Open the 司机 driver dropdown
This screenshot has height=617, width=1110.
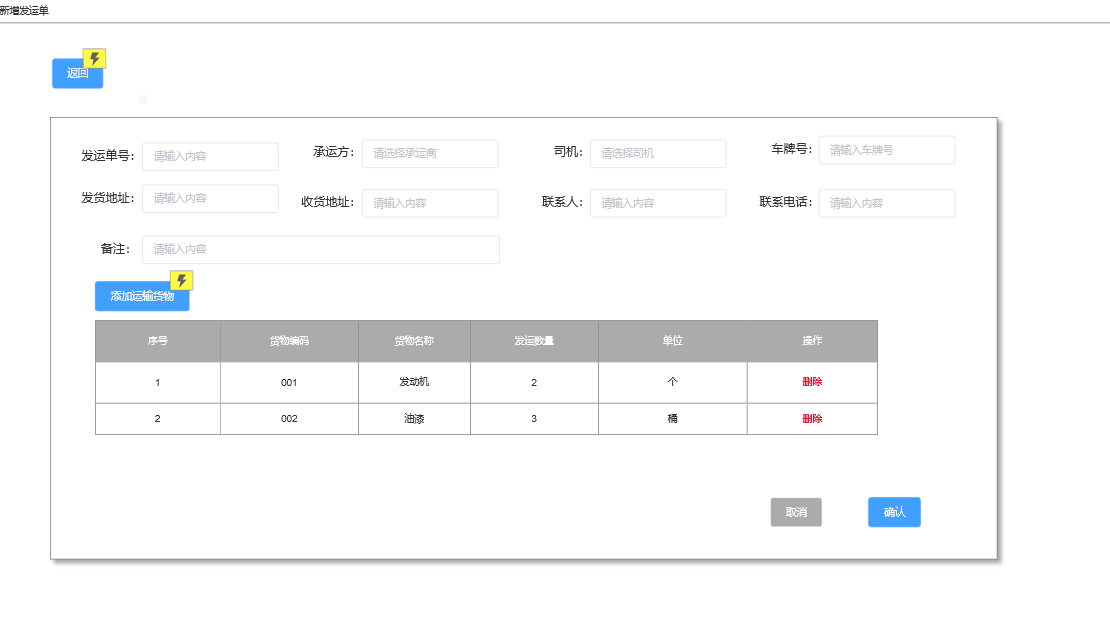[658, 154]
